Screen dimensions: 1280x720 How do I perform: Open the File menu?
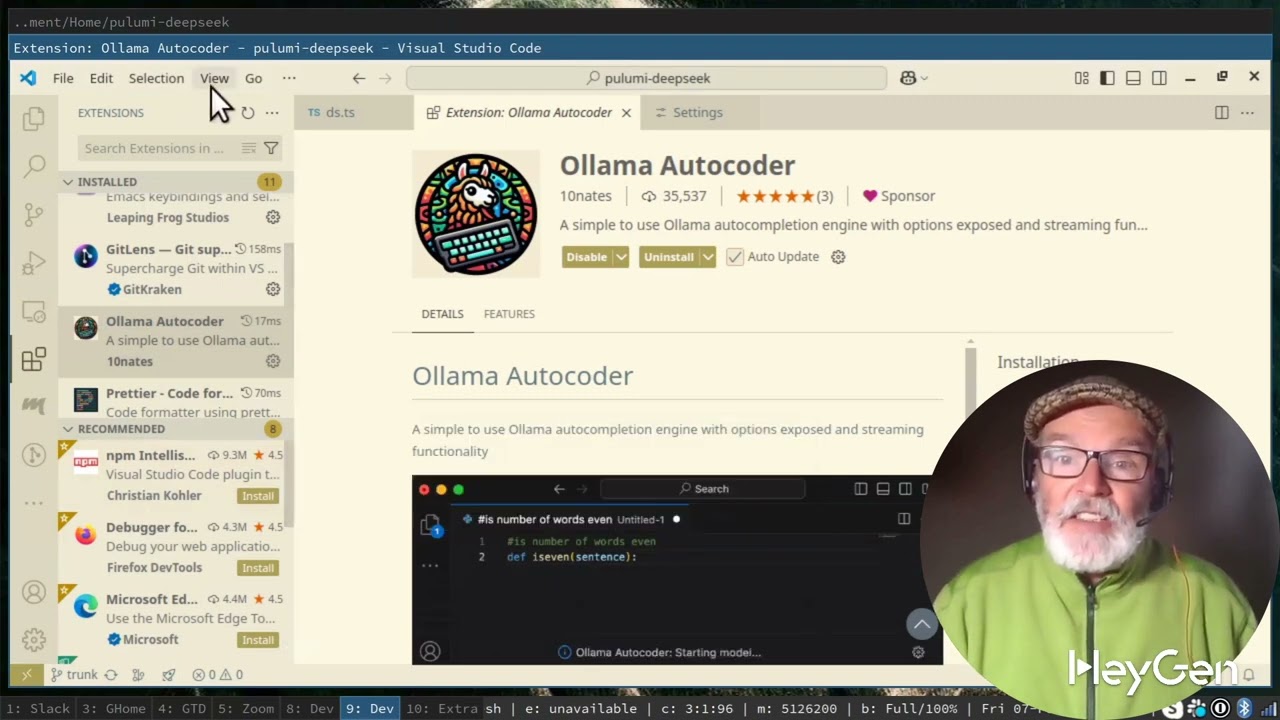point(63,78)
